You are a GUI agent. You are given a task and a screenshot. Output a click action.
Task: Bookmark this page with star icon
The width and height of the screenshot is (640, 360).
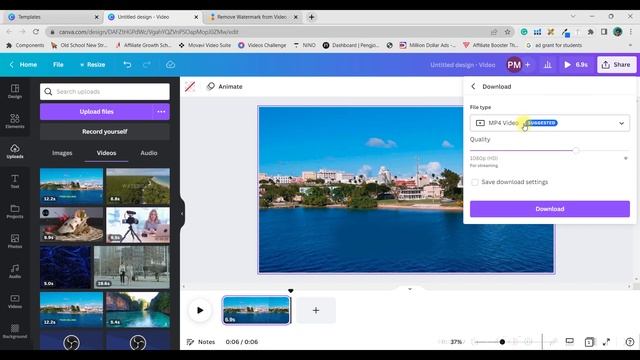pyautogui.click(x=507, y=31)
